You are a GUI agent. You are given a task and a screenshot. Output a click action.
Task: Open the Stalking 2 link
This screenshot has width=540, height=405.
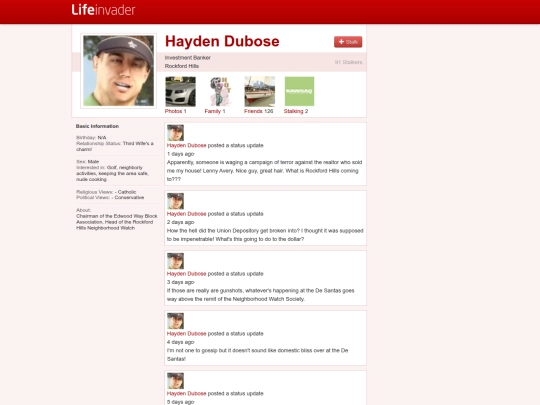(296, 111)
